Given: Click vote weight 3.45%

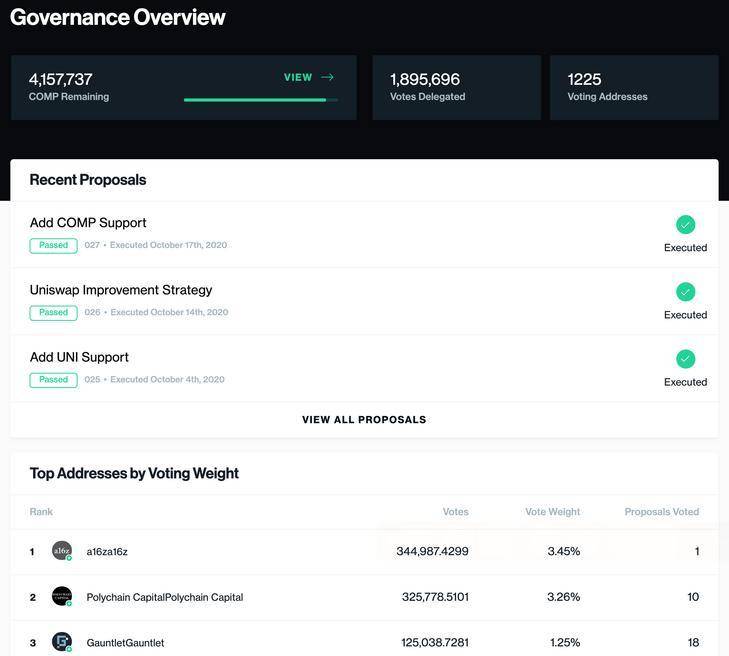Looking at the screenshot, I should (x=563, y=551).
